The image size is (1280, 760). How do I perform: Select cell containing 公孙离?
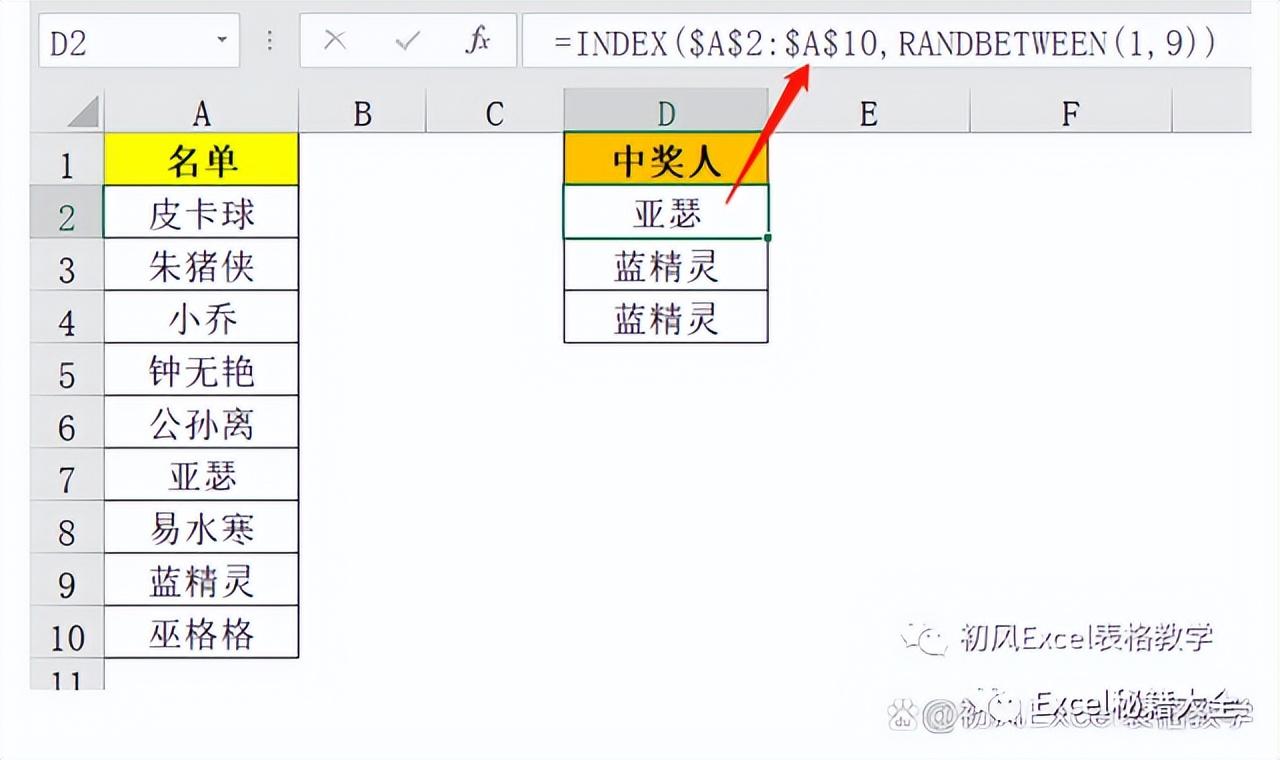(x=201, y=423)
